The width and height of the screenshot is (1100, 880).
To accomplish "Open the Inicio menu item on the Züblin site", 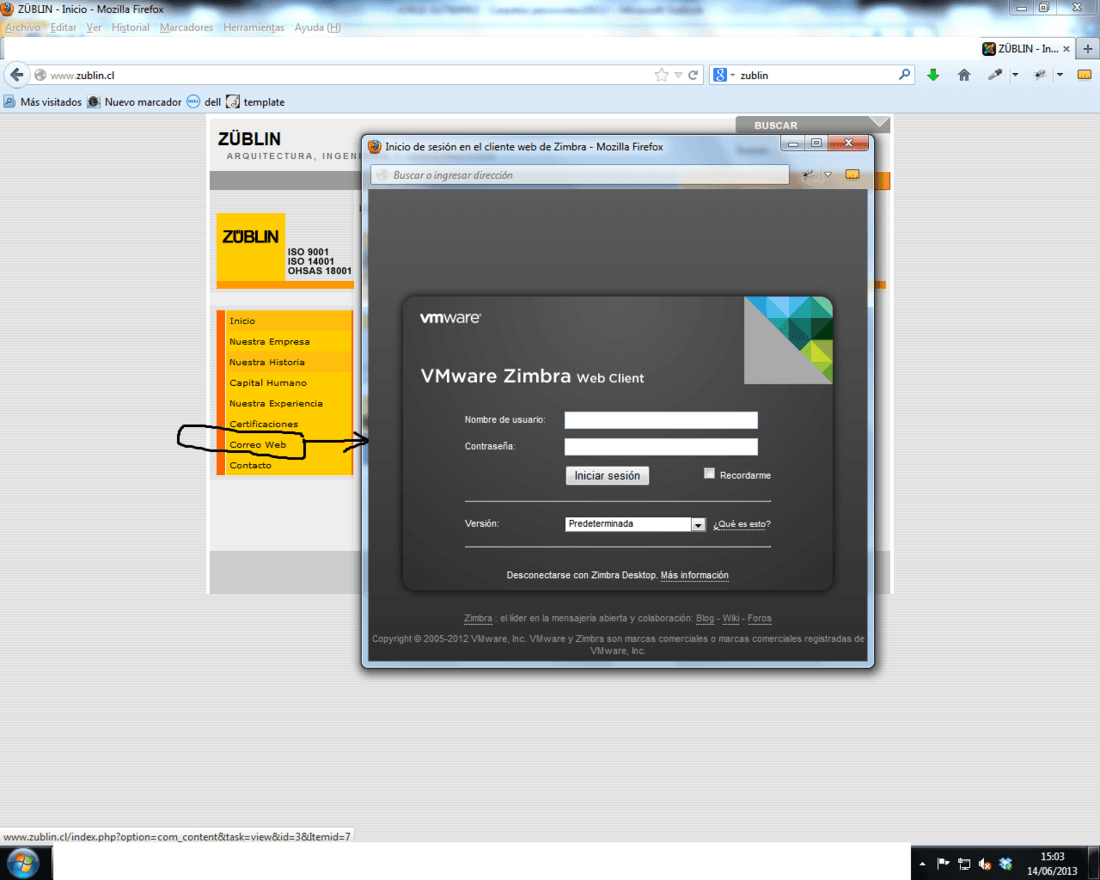I will coord(242,321).
